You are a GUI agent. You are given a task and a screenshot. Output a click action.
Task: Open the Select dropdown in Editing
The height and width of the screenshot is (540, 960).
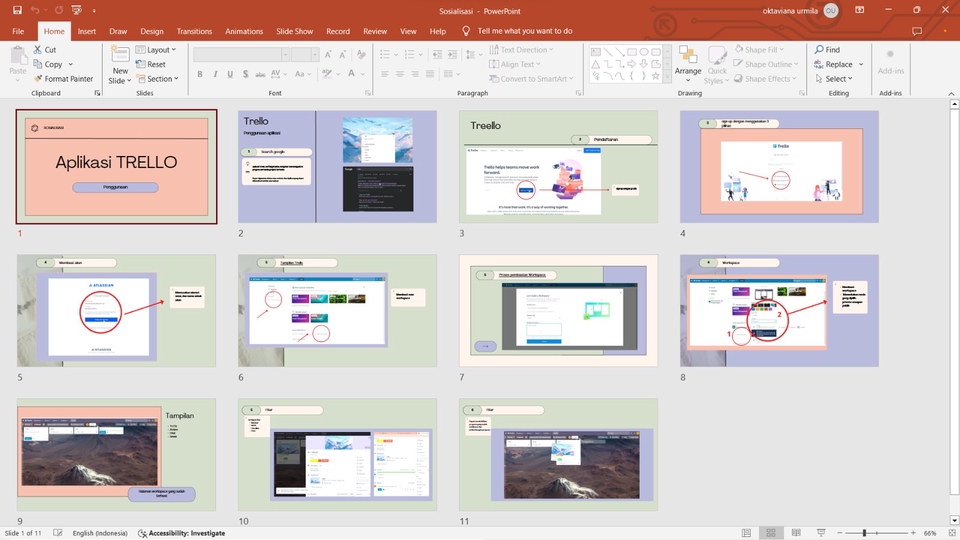[833, 78]
